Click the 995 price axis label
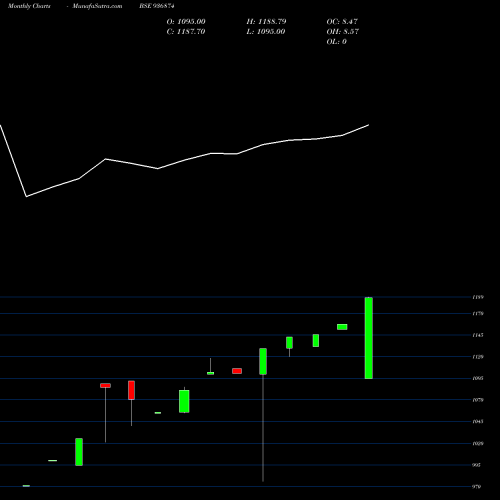 click(x=477, y=465)
